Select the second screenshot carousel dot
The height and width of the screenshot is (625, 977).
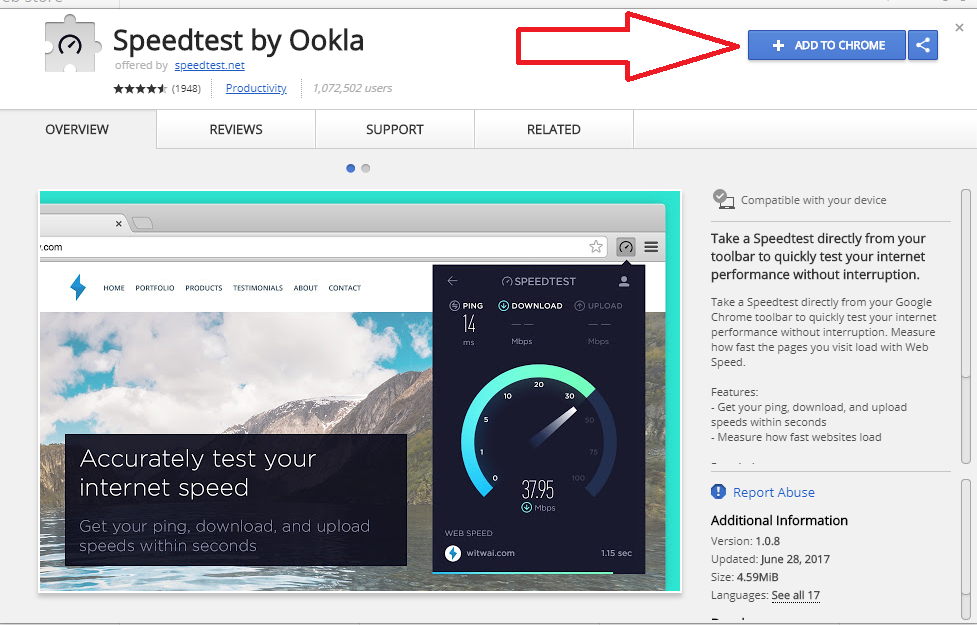pyautogui.click(x=366, y=168)
